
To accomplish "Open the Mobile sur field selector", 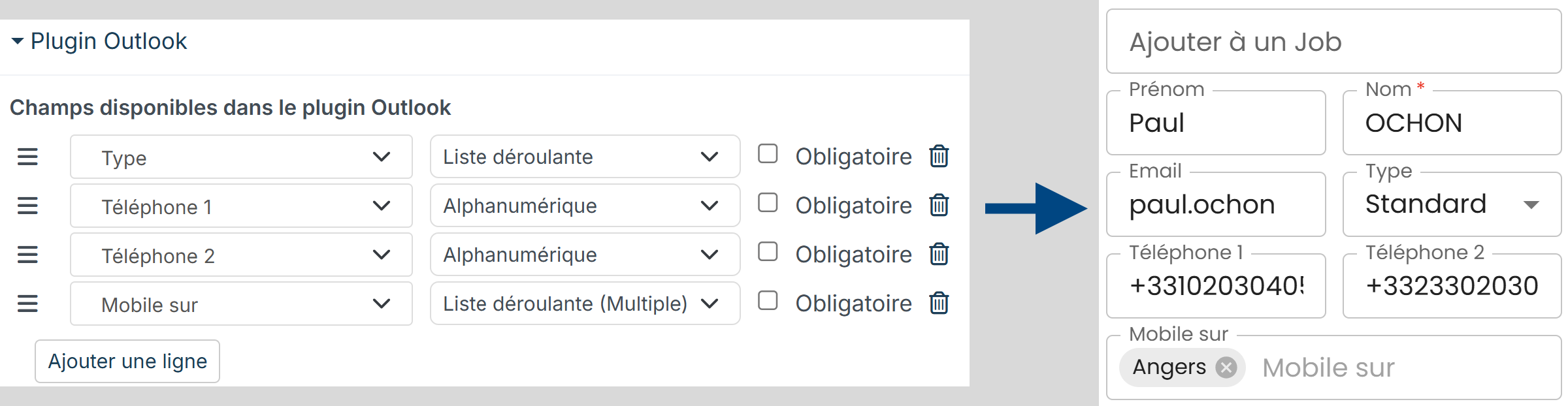I will 241,304.
